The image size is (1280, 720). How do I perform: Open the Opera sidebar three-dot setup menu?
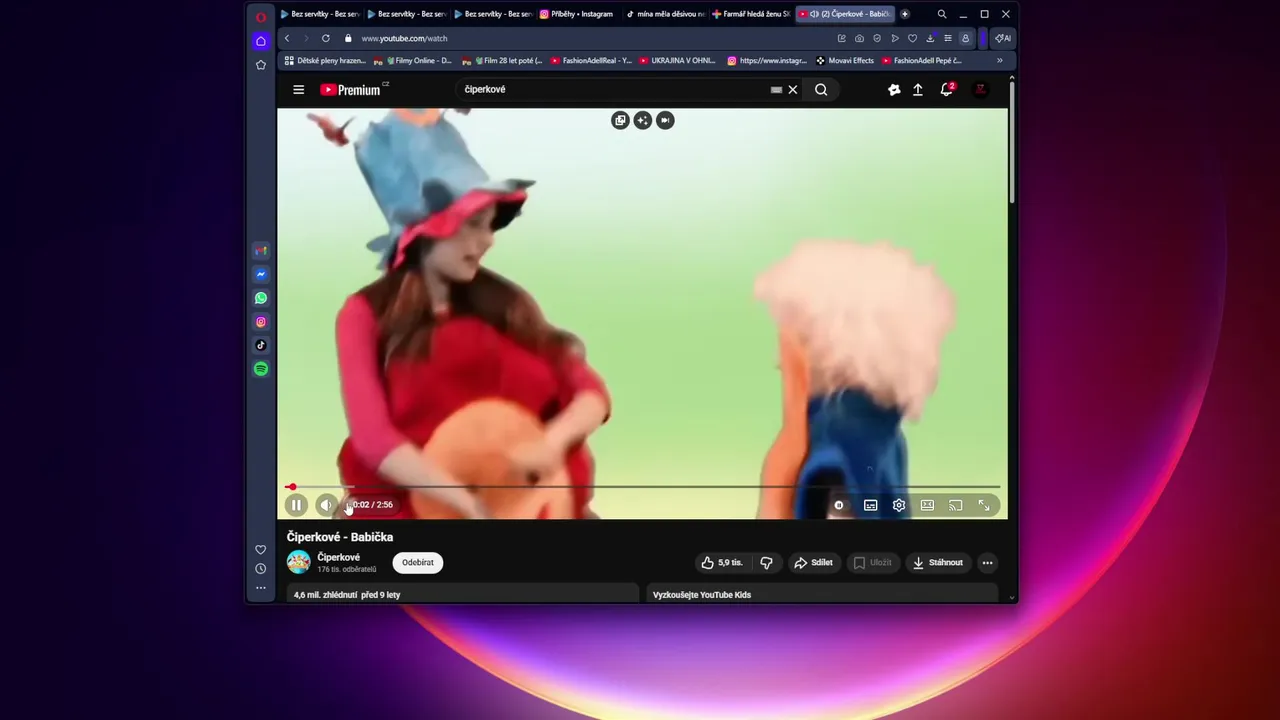click(x=261, y=588)
